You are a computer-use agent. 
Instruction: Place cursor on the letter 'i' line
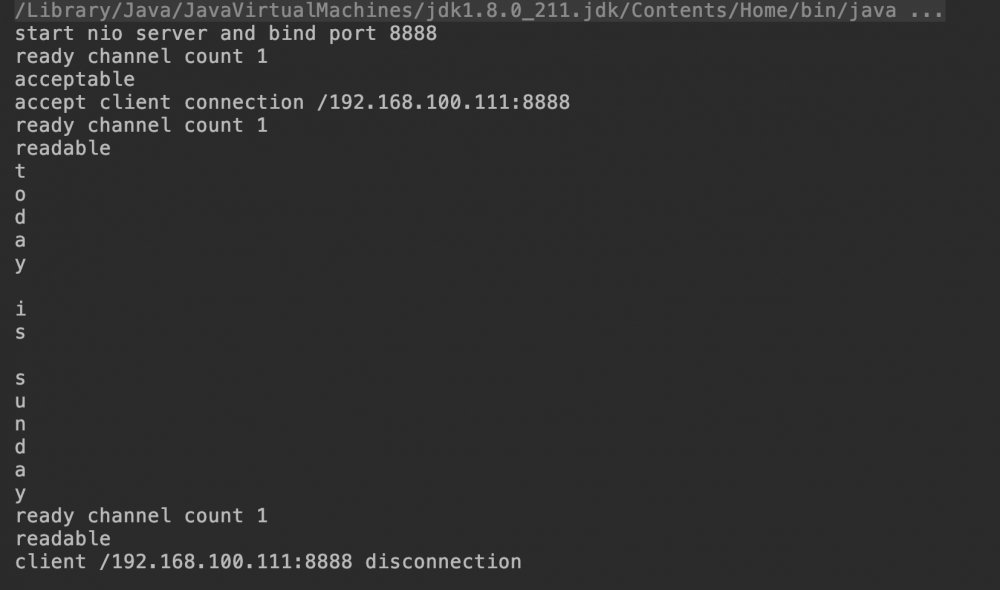tap(20, 310)
